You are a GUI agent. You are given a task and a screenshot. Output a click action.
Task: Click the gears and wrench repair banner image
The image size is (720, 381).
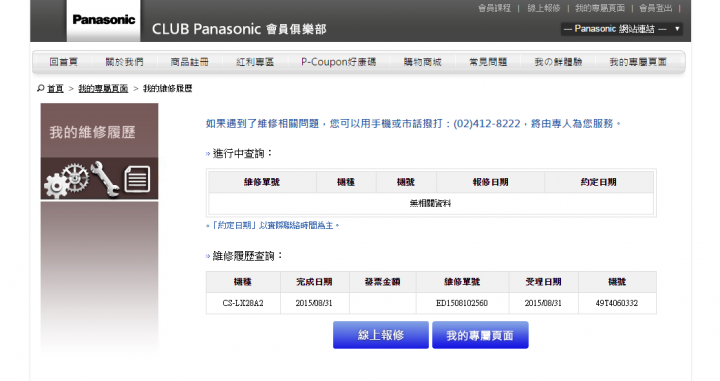pos(99,179)
